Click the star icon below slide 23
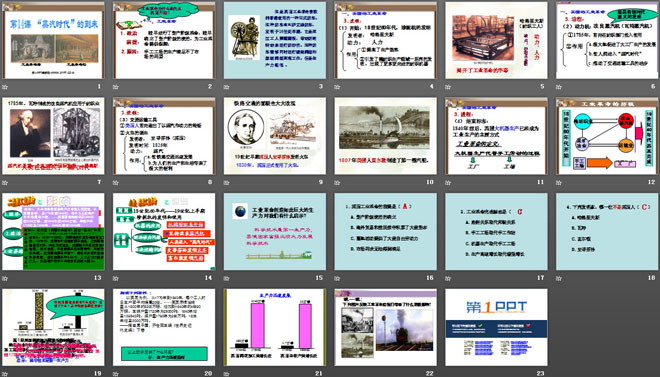Image resolution: width=660 pixels, height=377 pixels. pos(448,374)
